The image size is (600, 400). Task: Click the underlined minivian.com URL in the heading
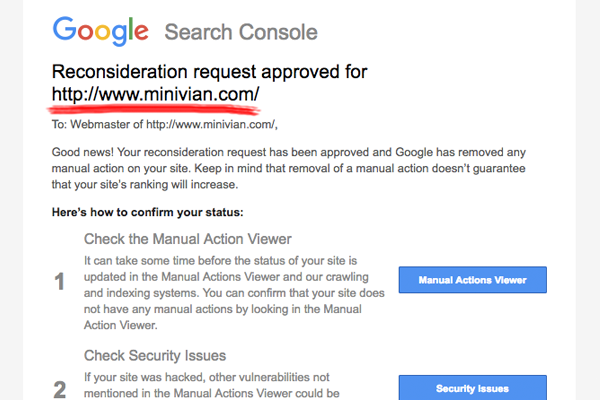click(155, 94)
